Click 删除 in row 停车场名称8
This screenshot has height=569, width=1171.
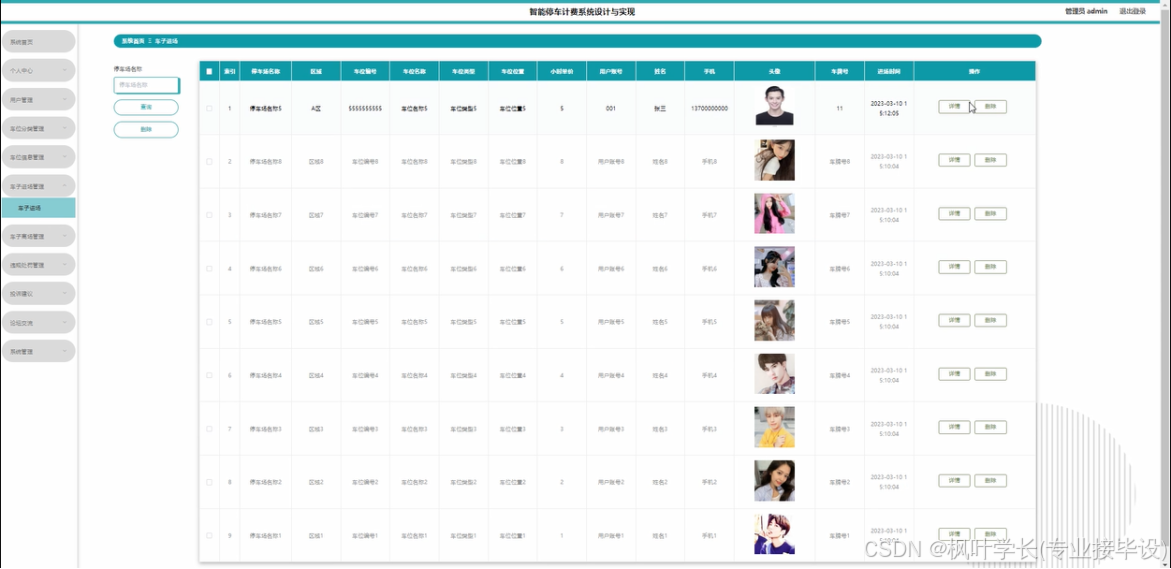(x=990, y=160)
